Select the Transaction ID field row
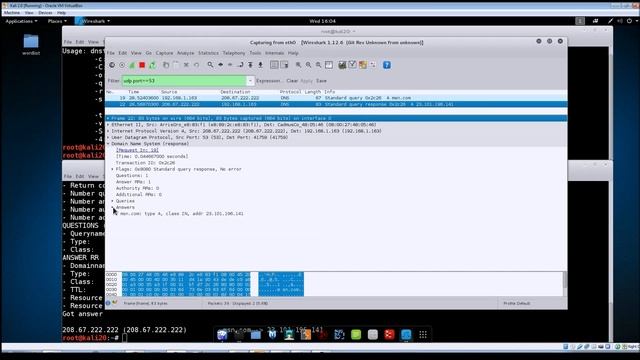 [x=145, y=163]
